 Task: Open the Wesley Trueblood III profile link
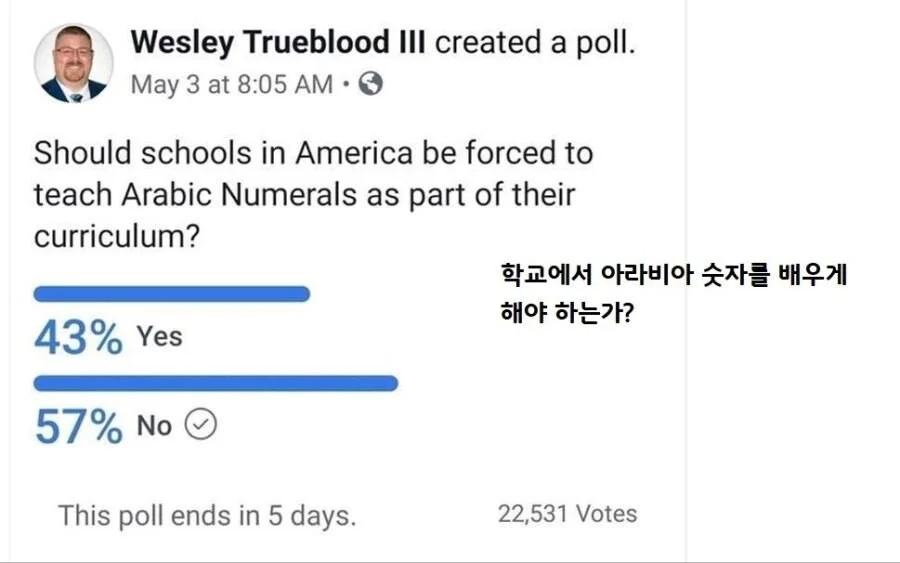(x=277, y=42)
